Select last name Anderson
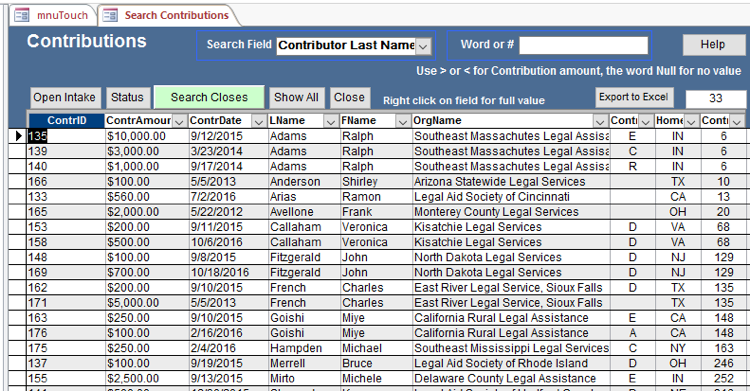 tap(303, 182)
